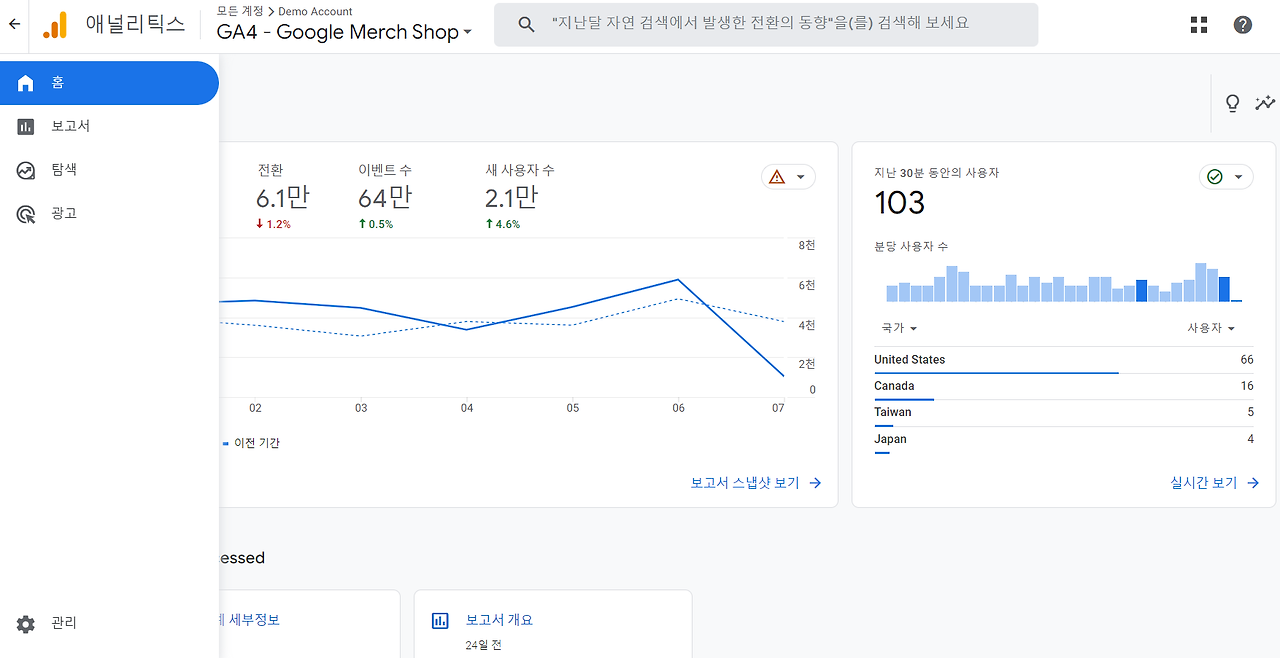Open the 사용자 metric dropdown
Image resolution: width=1280 pixels, height=658 pixels.
[1211, 328]
